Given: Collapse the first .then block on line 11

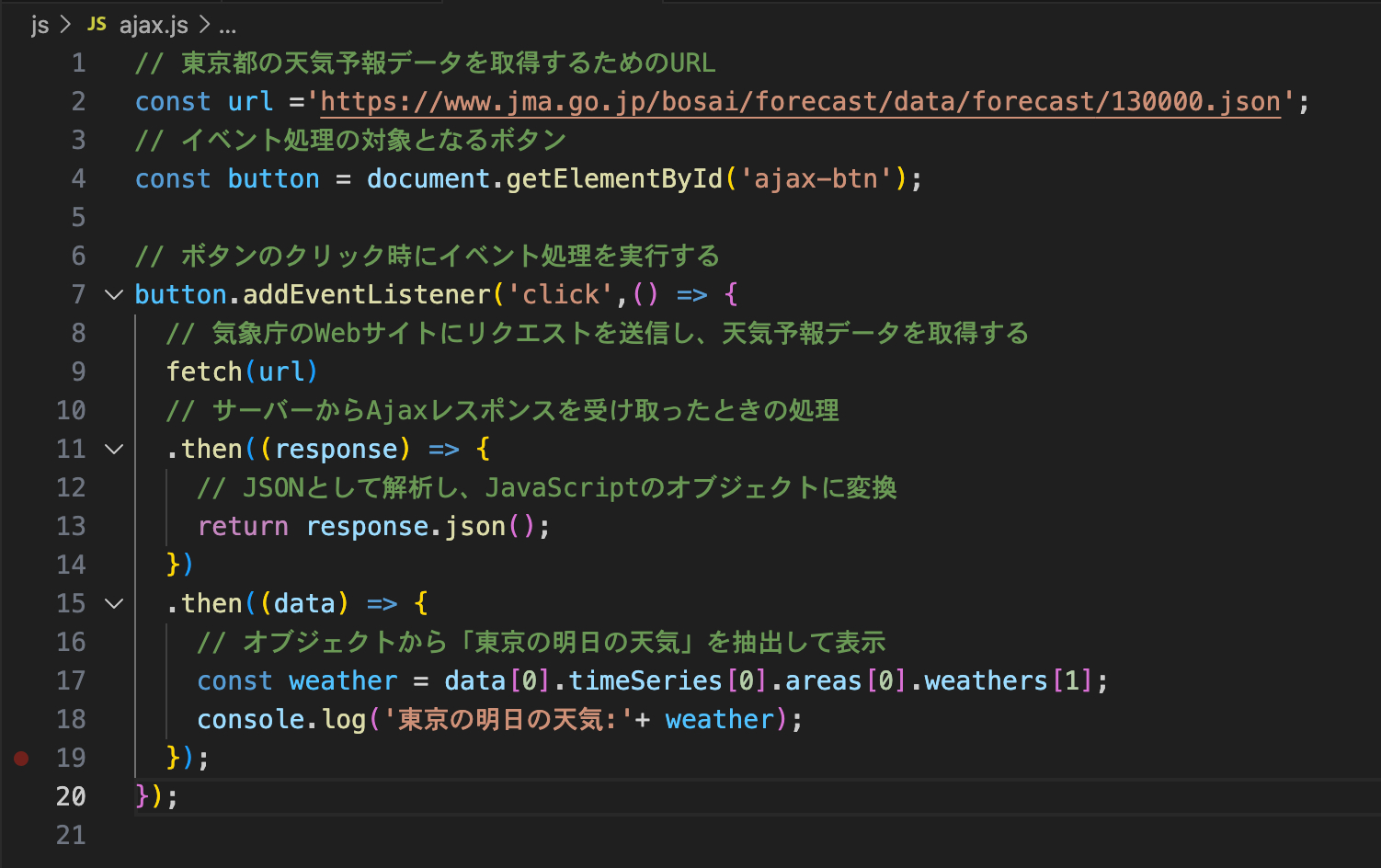Looking at the screenshot, I should click(x=113, y=449).
